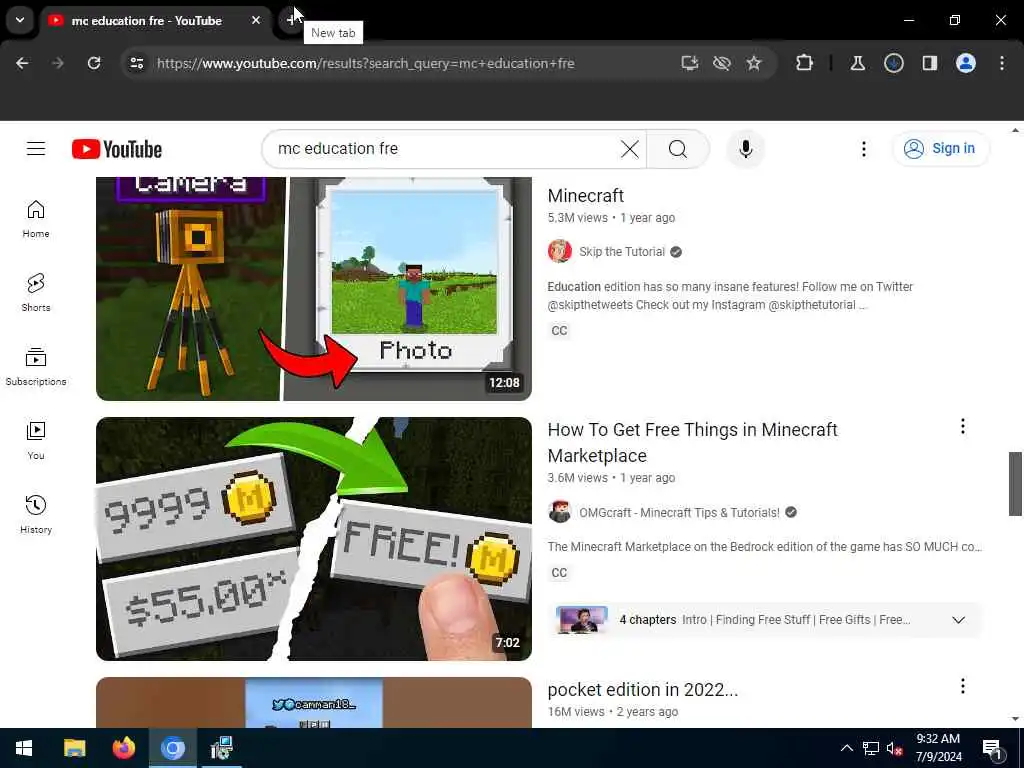Open the OMGcraft channel link
This screenshot has height=768, width=1024.
click(679, 513)
